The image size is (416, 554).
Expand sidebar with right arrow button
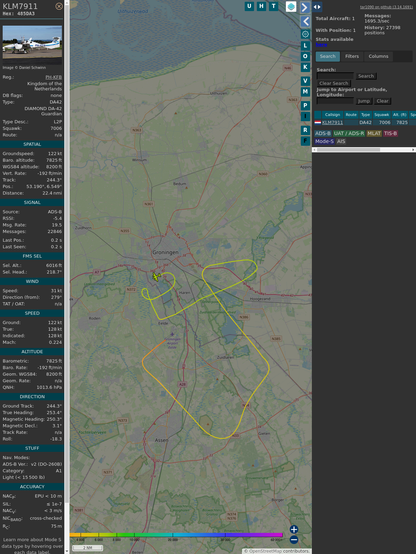305,7
